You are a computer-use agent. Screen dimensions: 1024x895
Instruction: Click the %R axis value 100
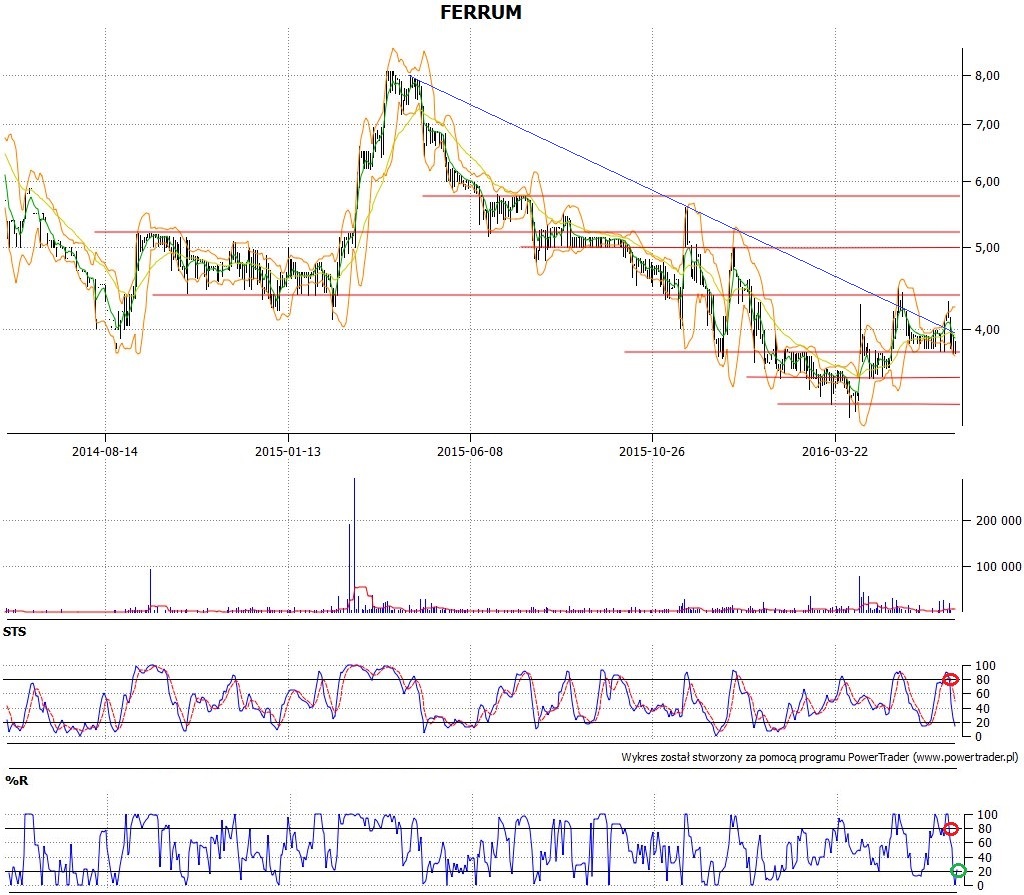coord(987,815)
